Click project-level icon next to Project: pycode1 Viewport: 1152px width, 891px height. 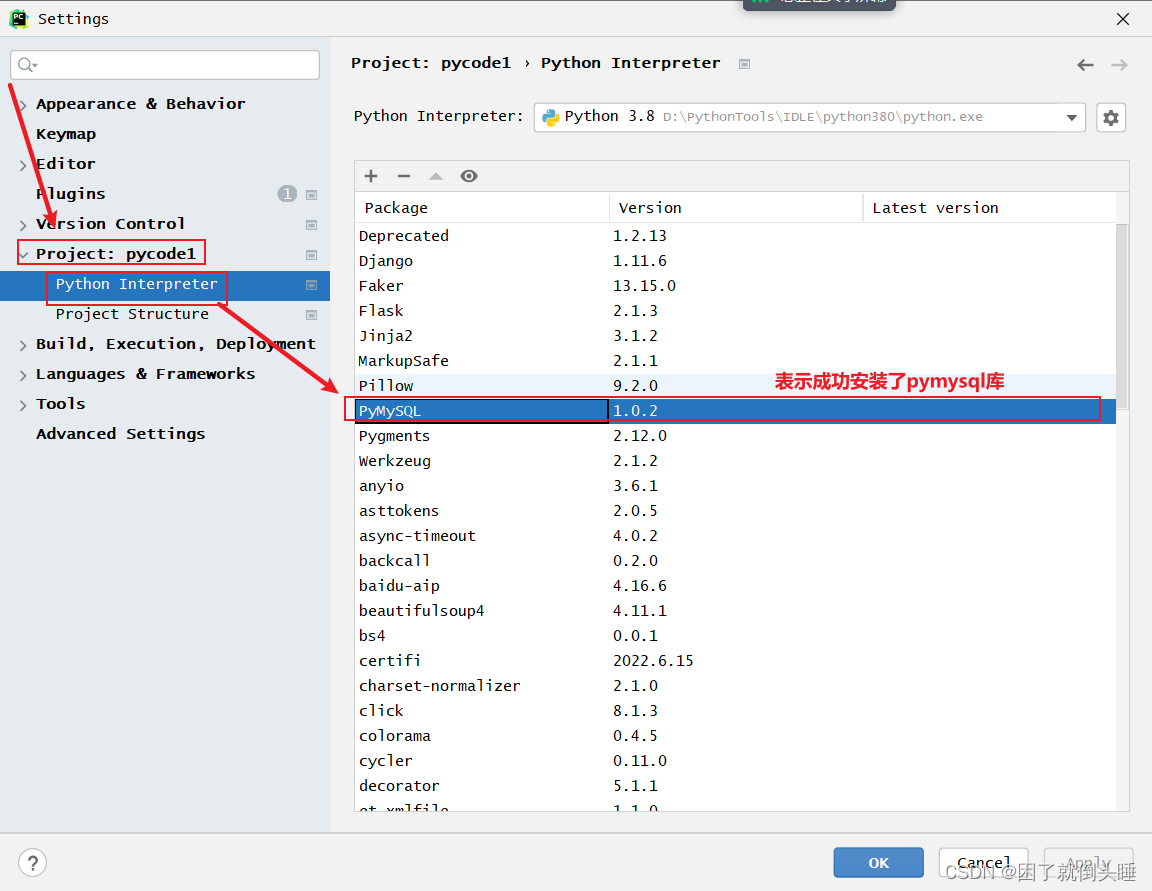(312, 255)
